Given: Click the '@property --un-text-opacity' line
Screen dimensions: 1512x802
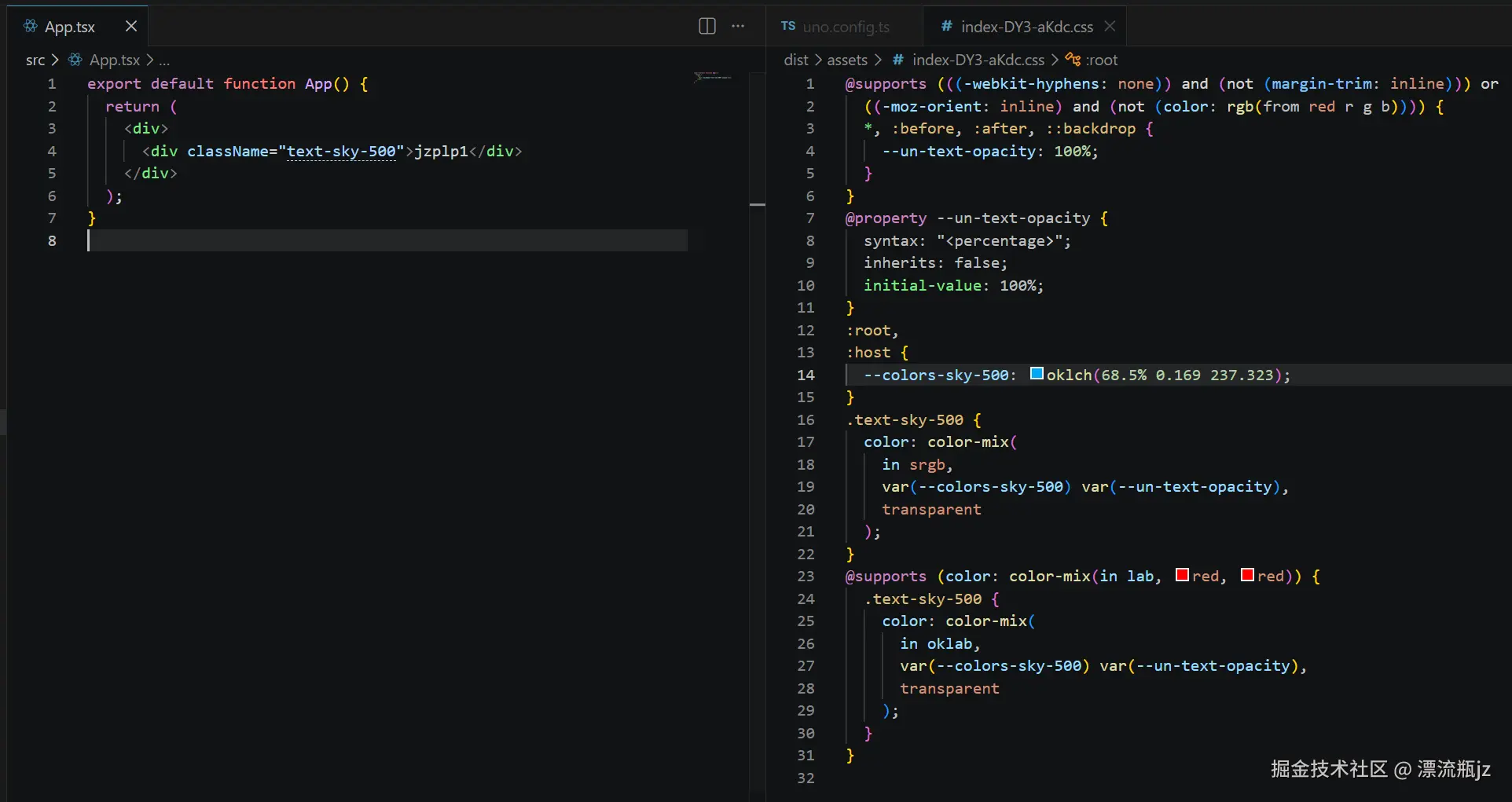Looking at the screenshot, I should coord(977,218).
